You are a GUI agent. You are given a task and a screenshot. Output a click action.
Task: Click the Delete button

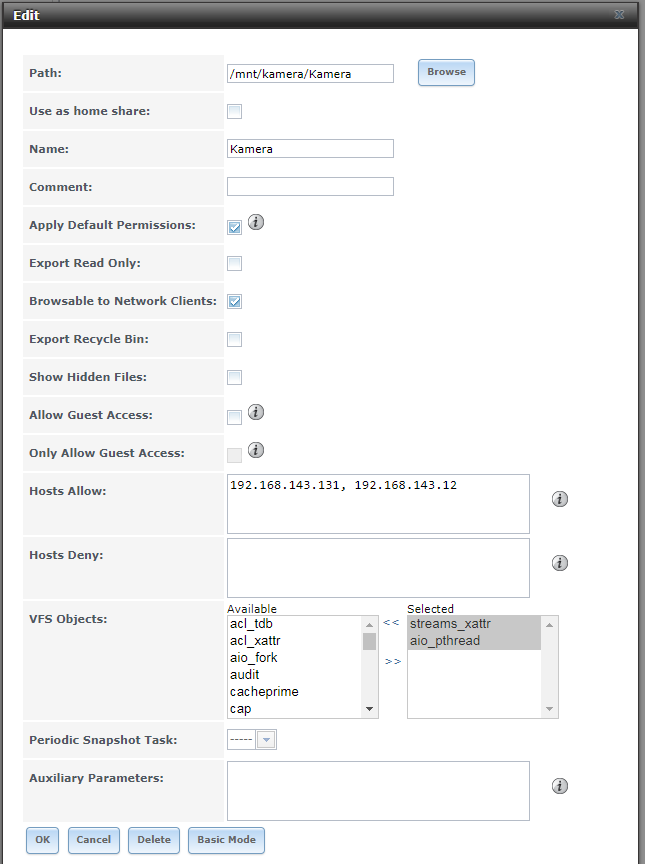[154, 840]
